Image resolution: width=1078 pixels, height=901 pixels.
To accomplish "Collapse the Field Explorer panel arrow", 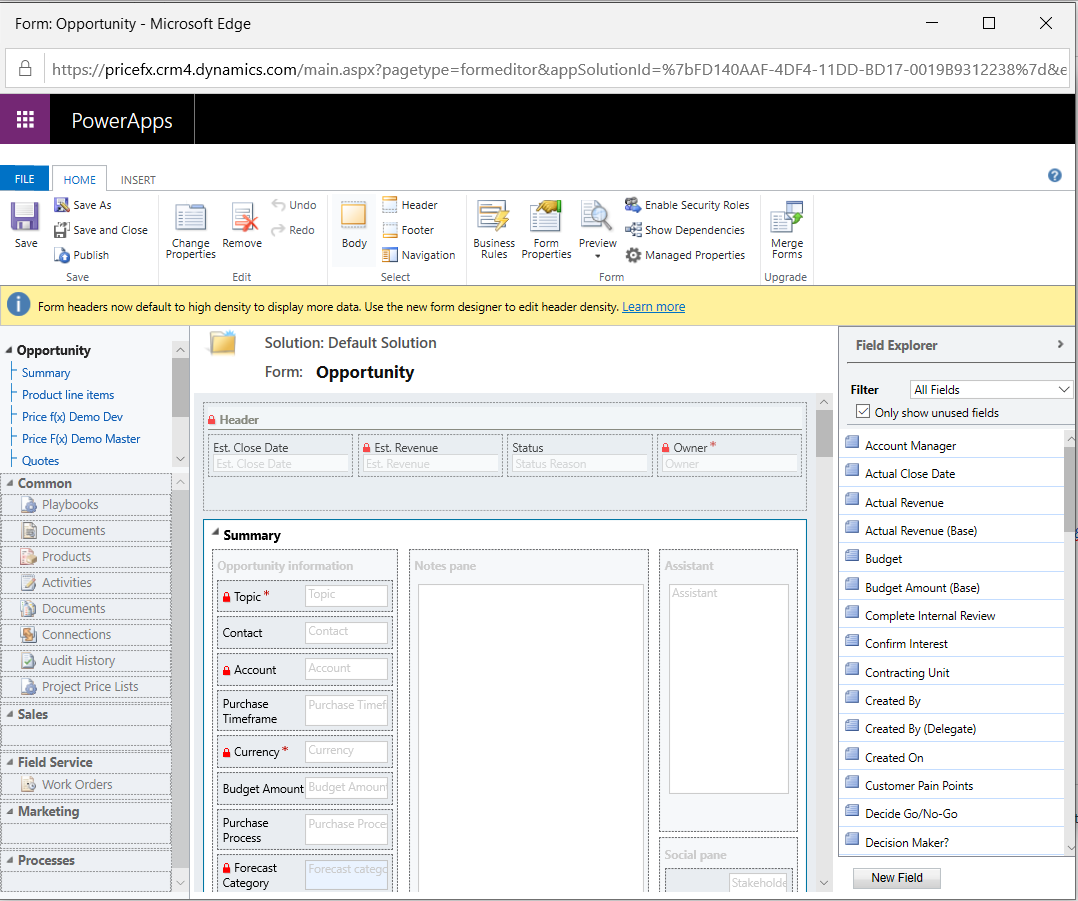I will 1060,345.
